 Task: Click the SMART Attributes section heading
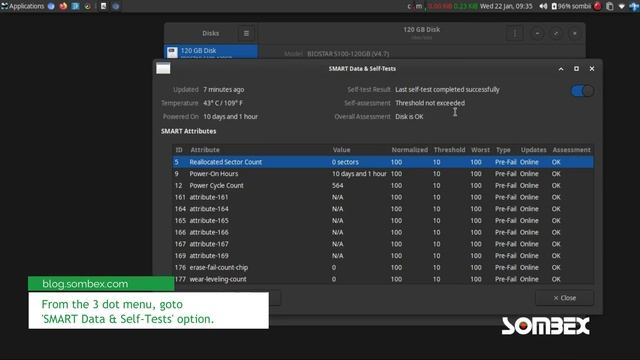click(x=189, y=131)
